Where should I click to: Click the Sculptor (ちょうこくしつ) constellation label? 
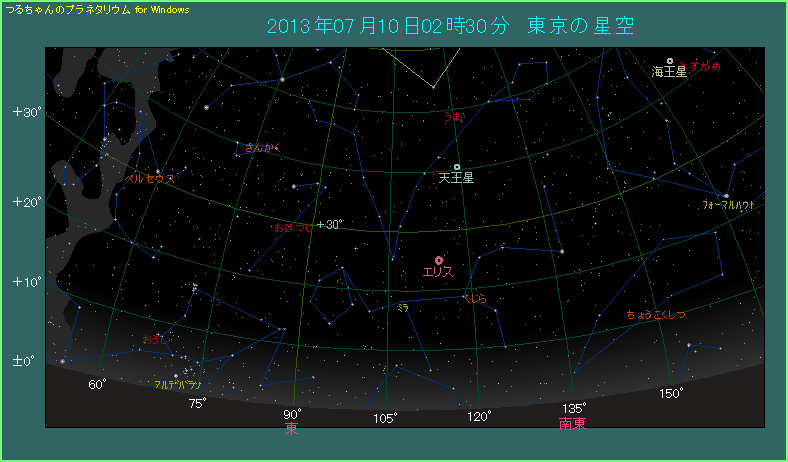coord(656,314)
